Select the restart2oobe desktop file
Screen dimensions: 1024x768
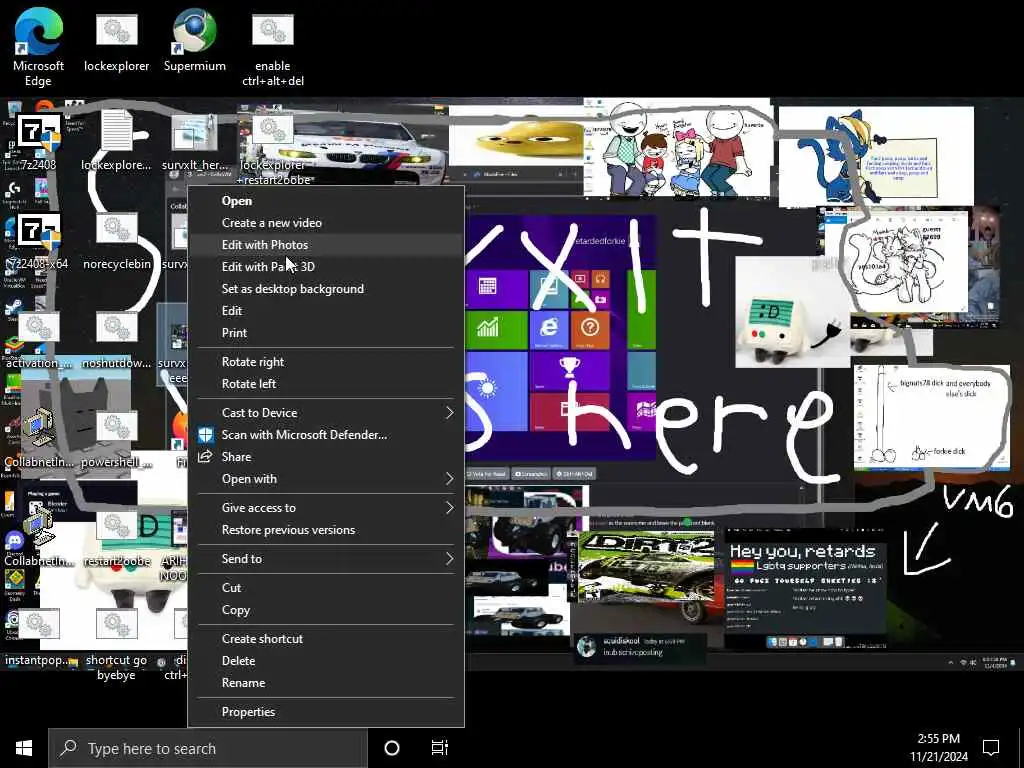coord(116,538)
